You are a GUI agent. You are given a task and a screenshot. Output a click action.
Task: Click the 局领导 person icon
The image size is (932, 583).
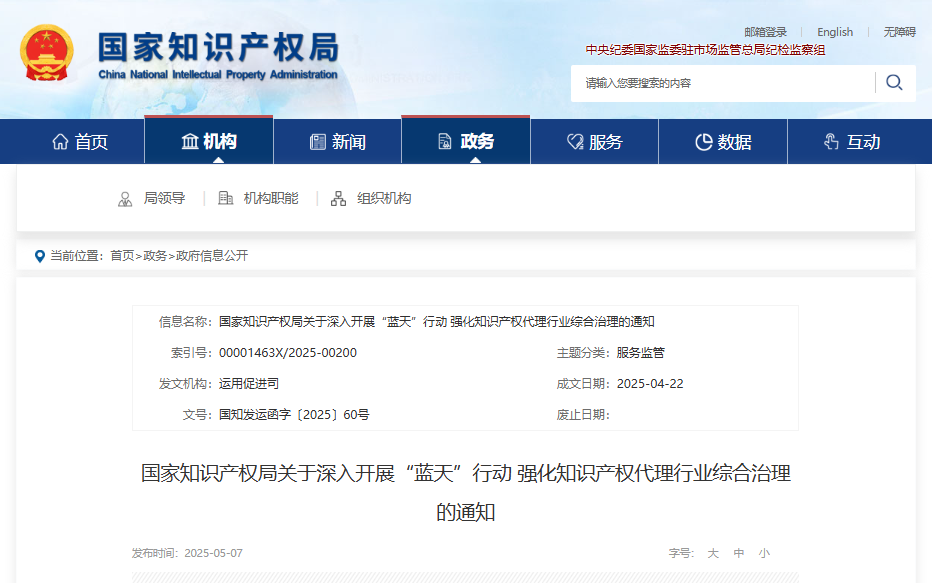coord(125,198)
